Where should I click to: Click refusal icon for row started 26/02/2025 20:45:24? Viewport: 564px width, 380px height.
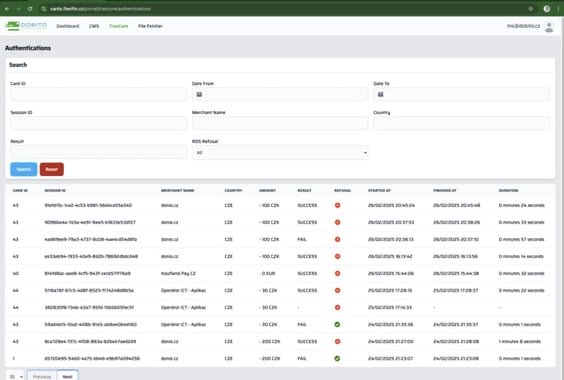[x=337, y=205]
